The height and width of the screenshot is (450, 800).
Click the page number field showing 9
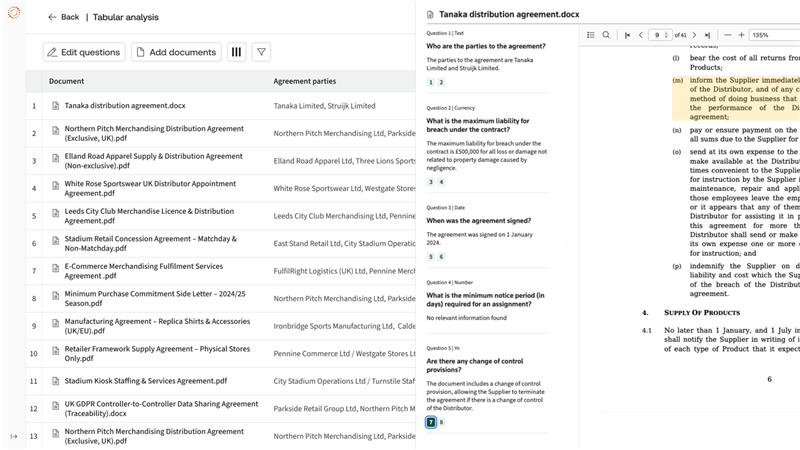coord(657,35)
